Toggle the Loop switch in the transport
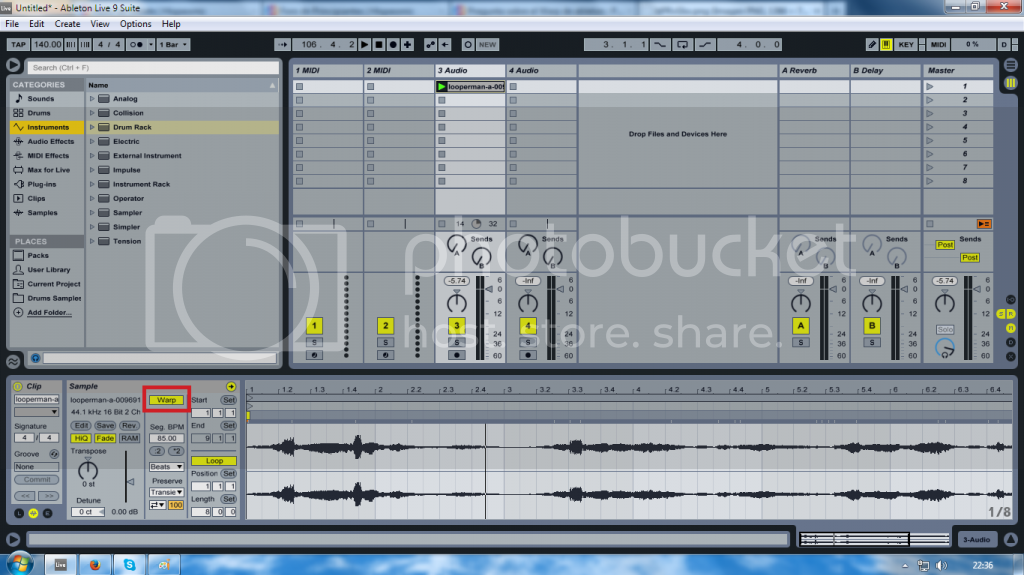 682,44
